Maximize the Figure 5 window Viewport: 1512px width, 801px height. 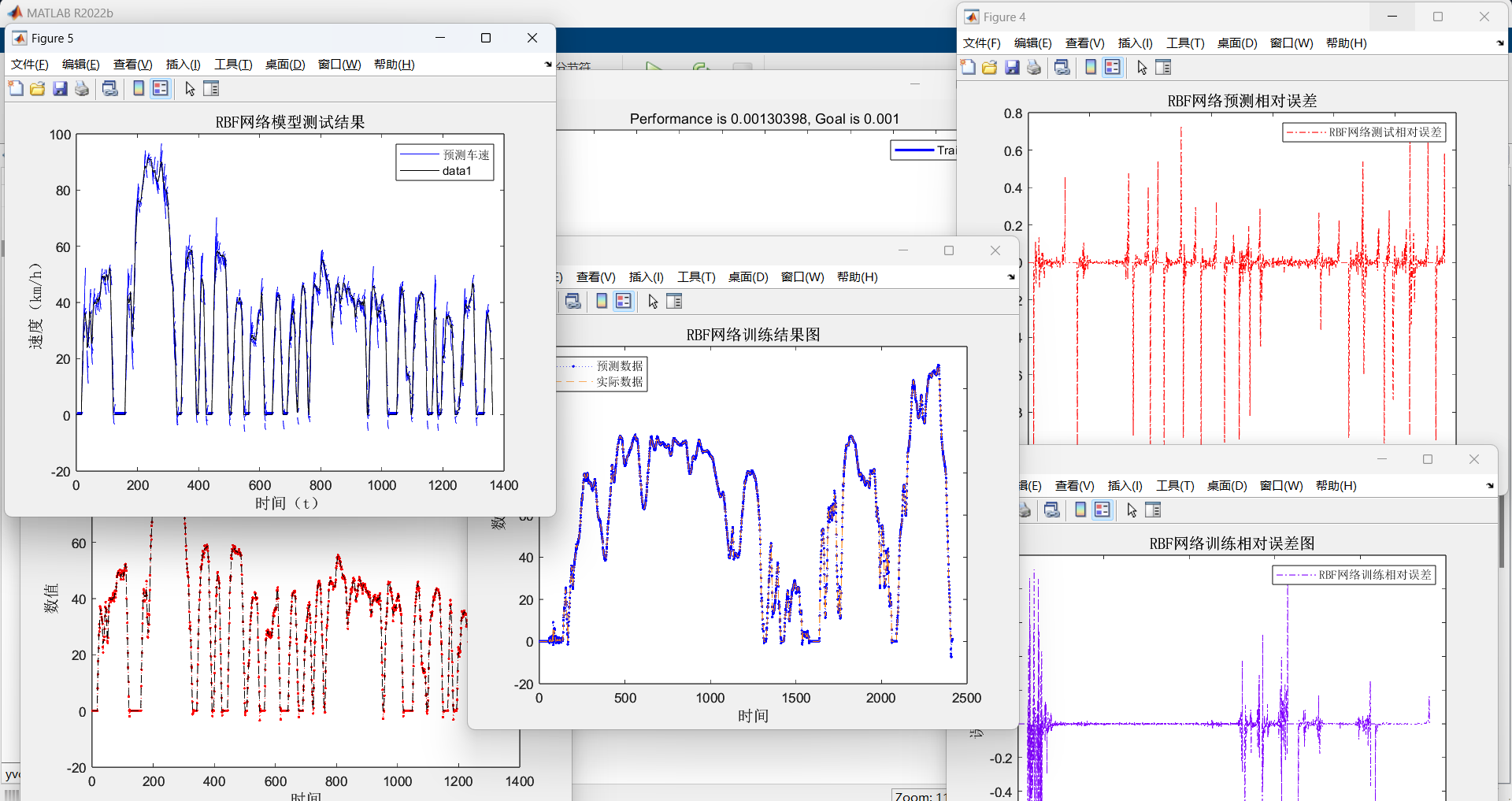click(x=486, y=38)
